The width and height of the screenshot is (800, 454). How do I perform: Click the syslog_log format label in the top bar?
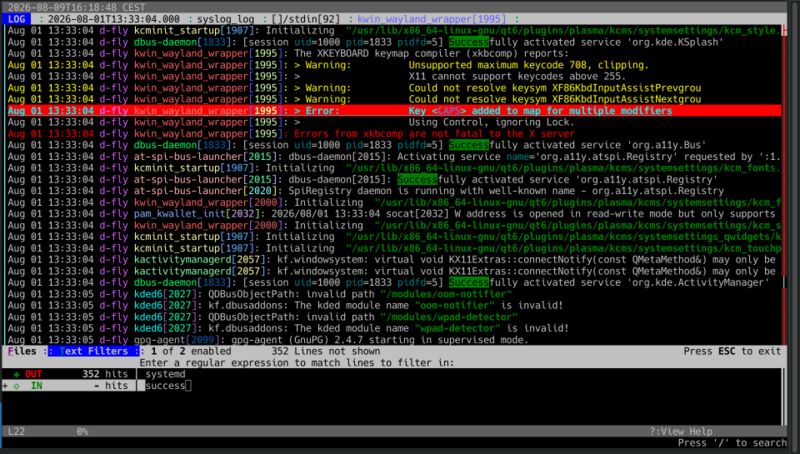click(x=226, y=19)
